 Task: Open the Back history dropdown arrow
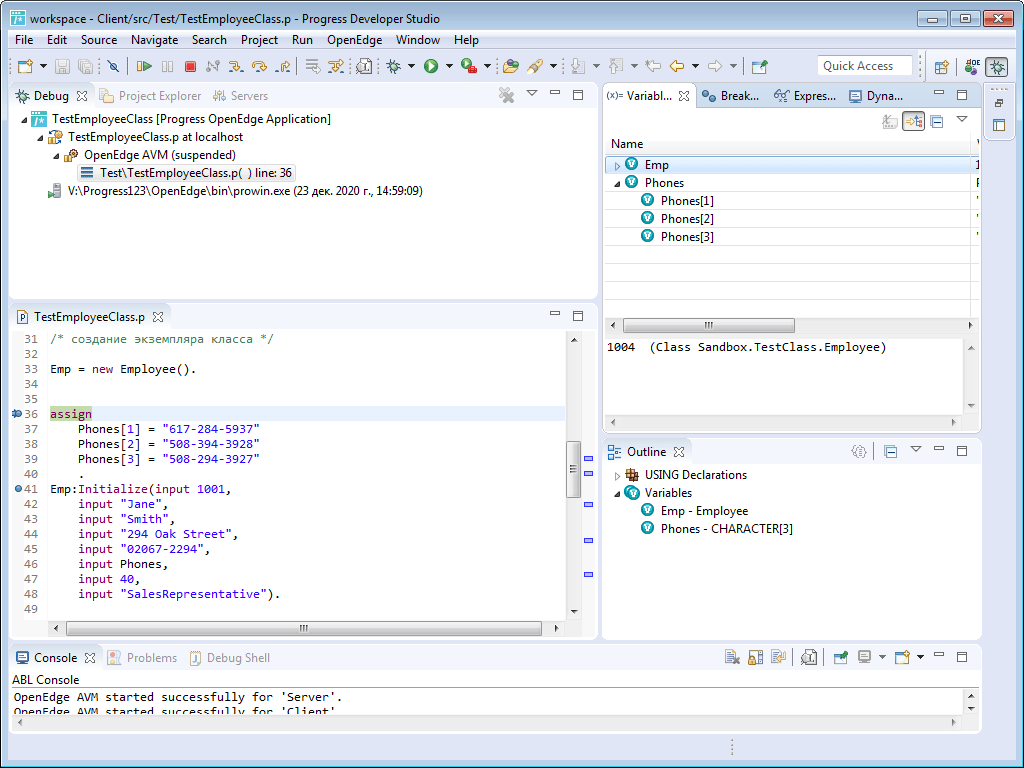tap(695, 66)
